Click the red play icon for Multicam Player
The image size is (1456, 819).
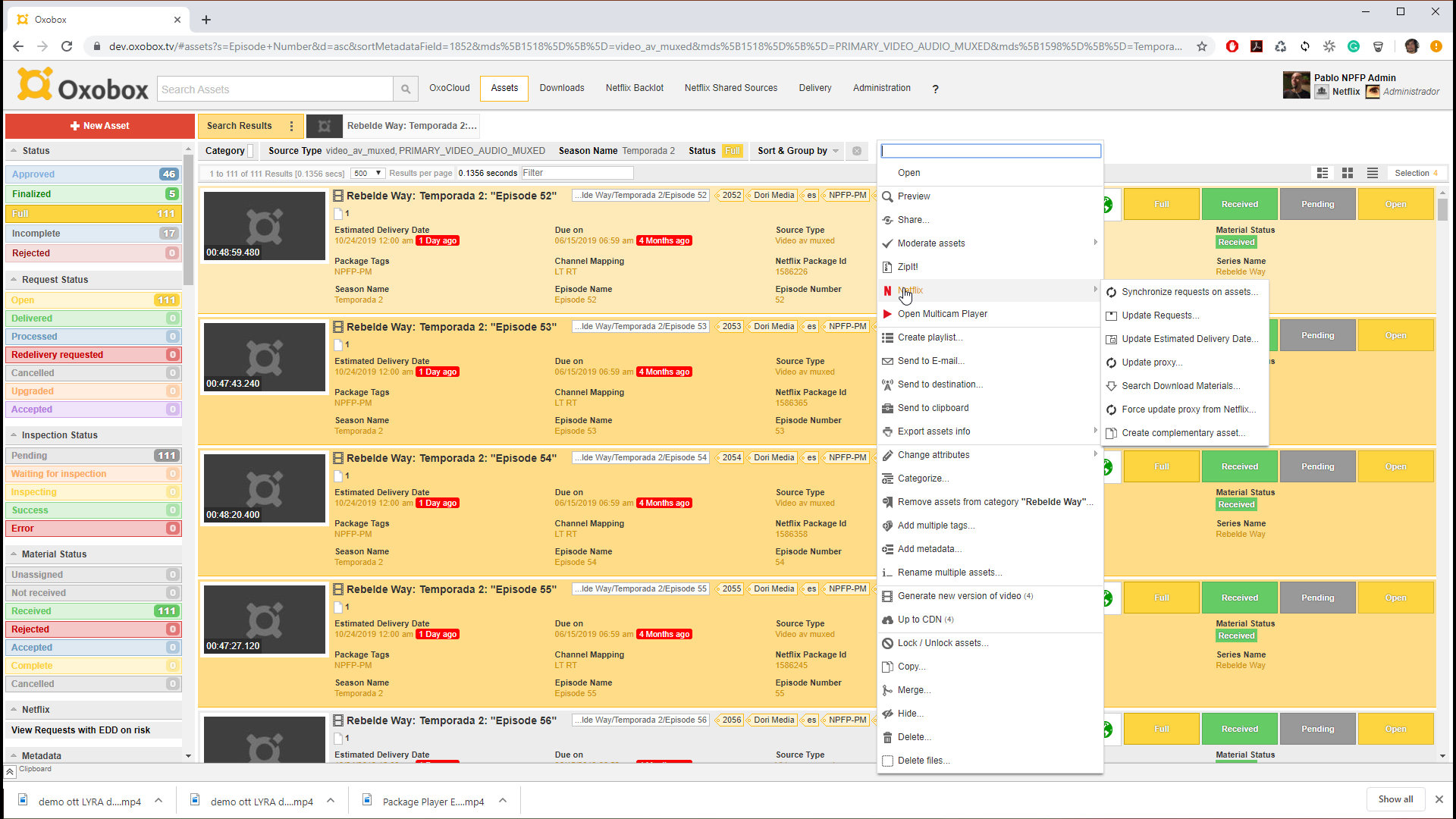tap(887, 314)
